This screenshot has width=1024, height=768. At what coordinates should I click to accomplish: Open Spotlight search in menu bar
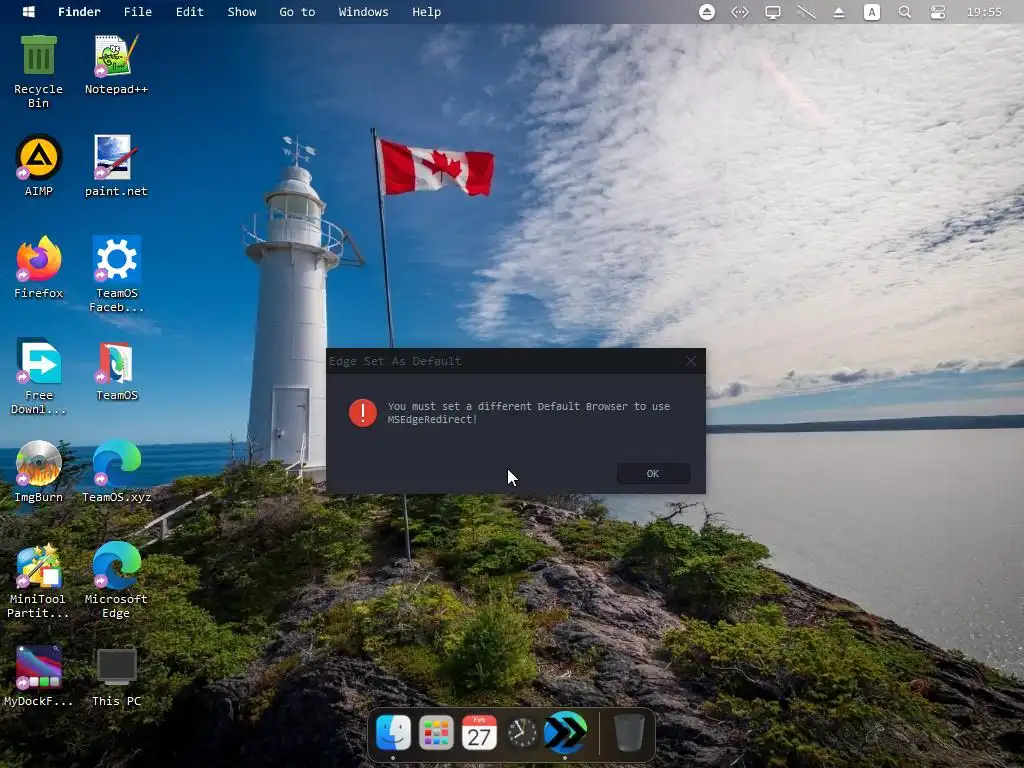(x=904, y=12)
